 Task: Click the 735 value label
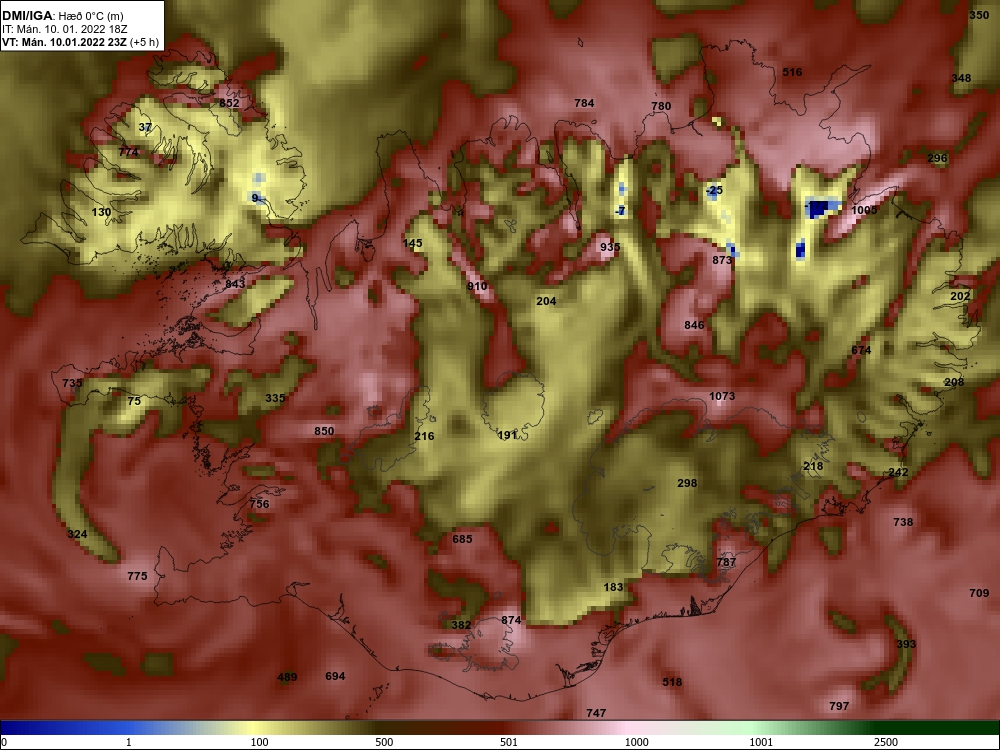coord(72,383)
